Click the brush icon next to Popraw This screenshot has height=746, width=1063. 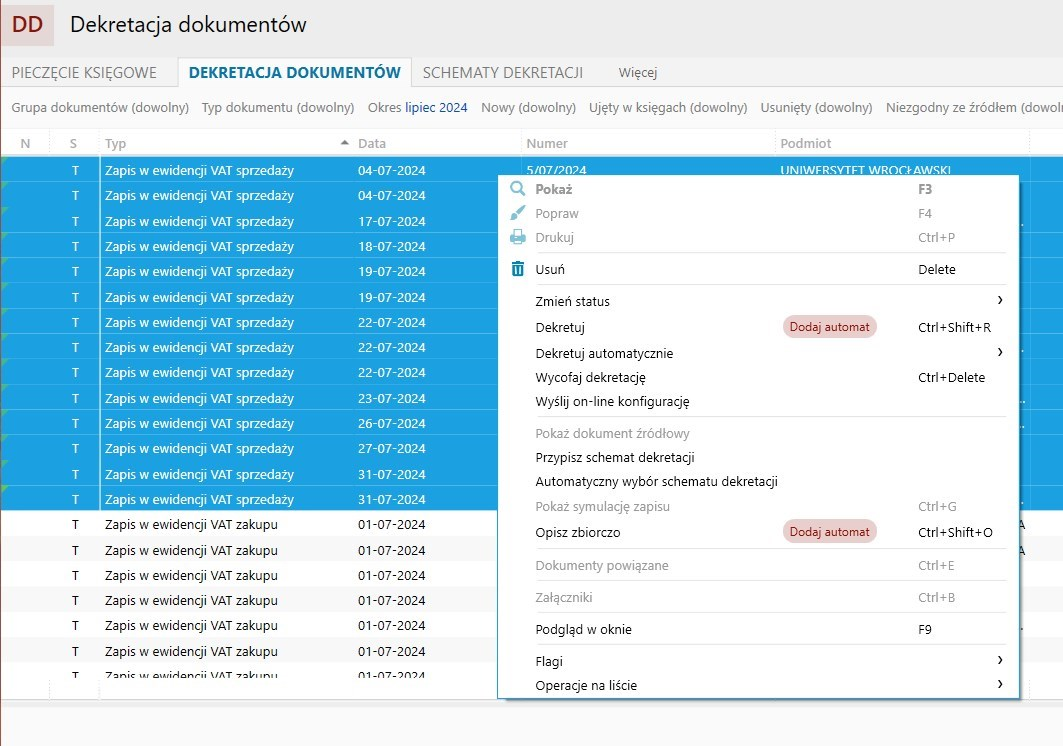(517, 213)
